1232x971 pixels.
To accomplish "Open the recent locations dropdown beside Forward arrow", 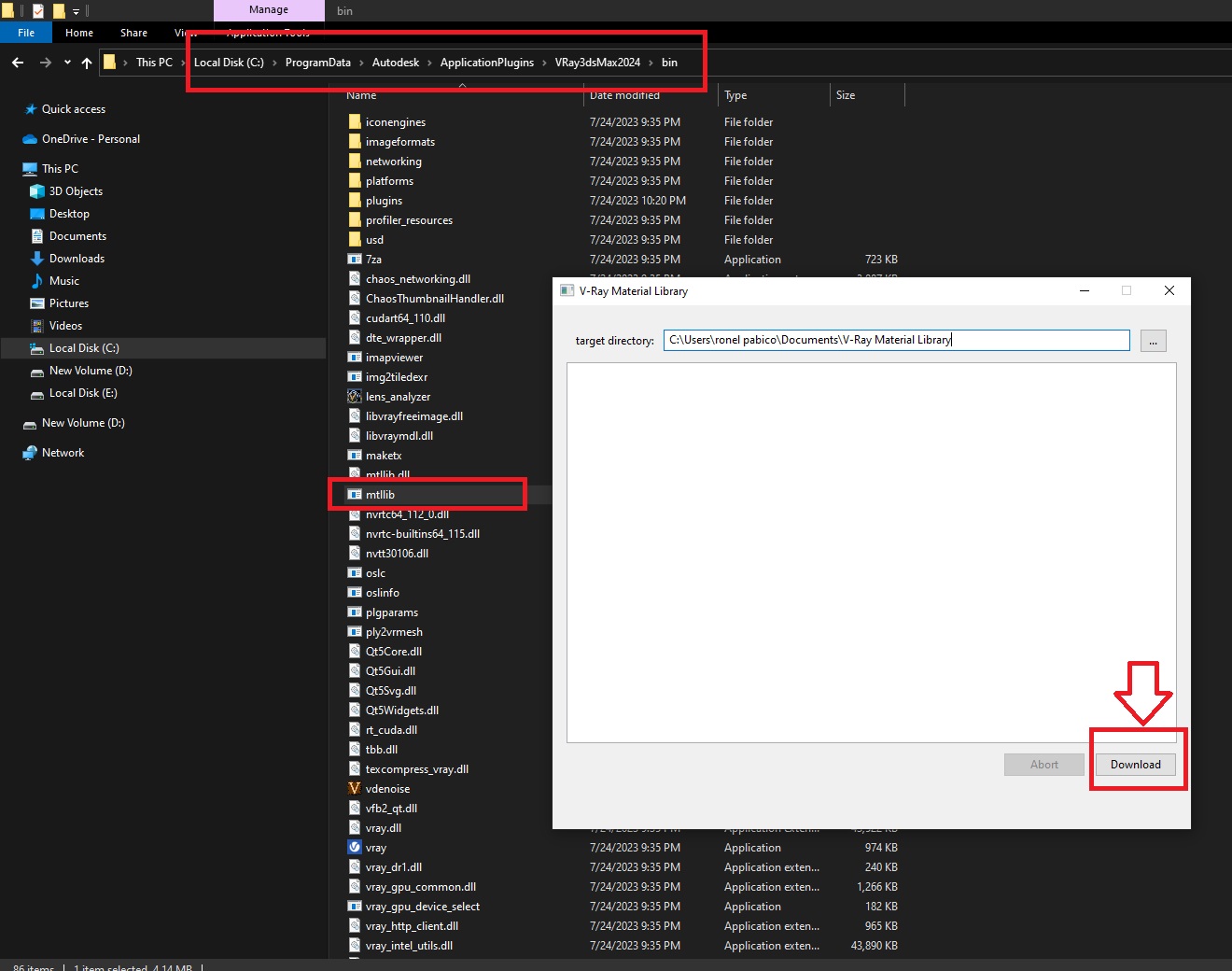I will [65, 62].
